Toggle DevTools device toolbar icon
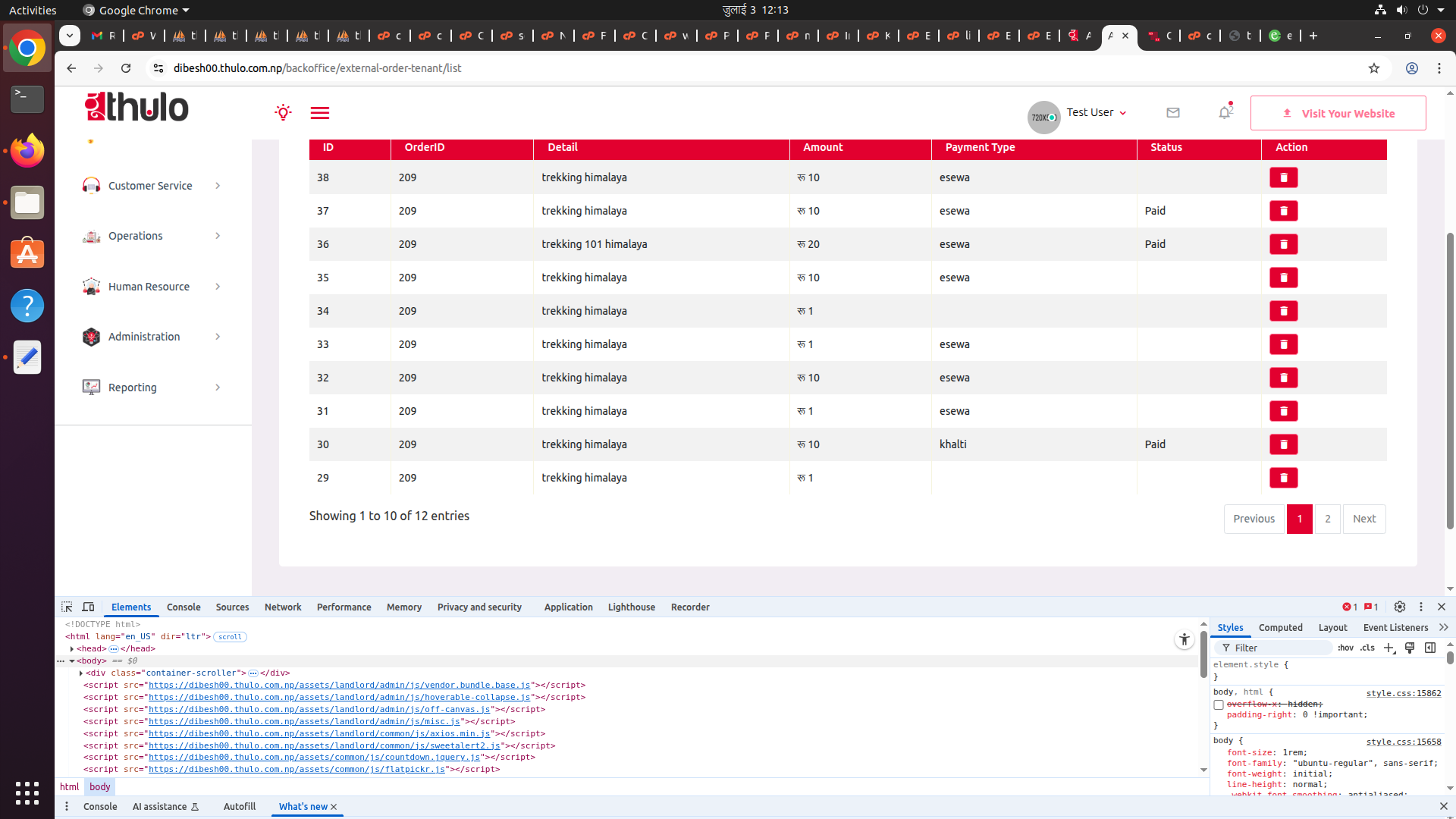 coord(88,607)
